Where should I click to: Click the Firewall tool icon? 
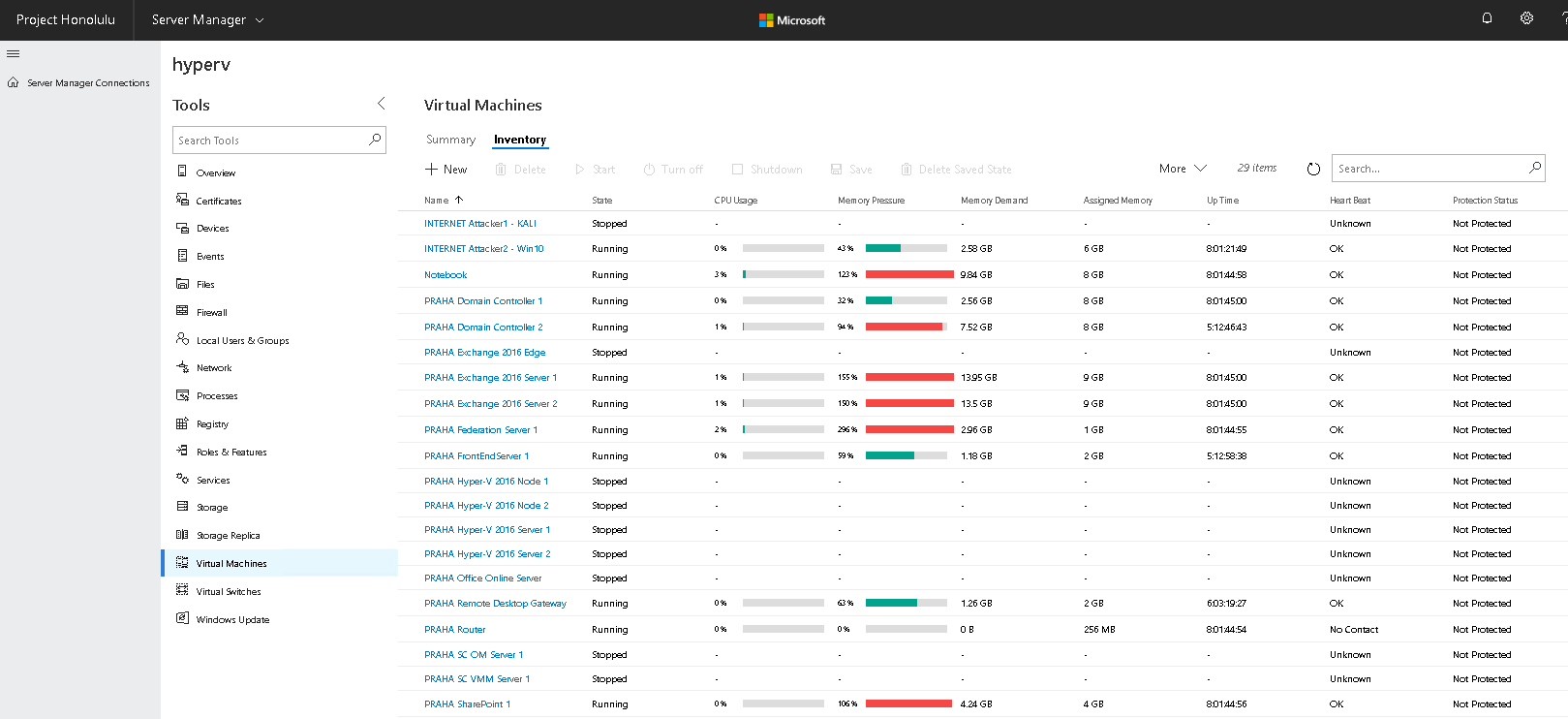click(x=182, y=311)
